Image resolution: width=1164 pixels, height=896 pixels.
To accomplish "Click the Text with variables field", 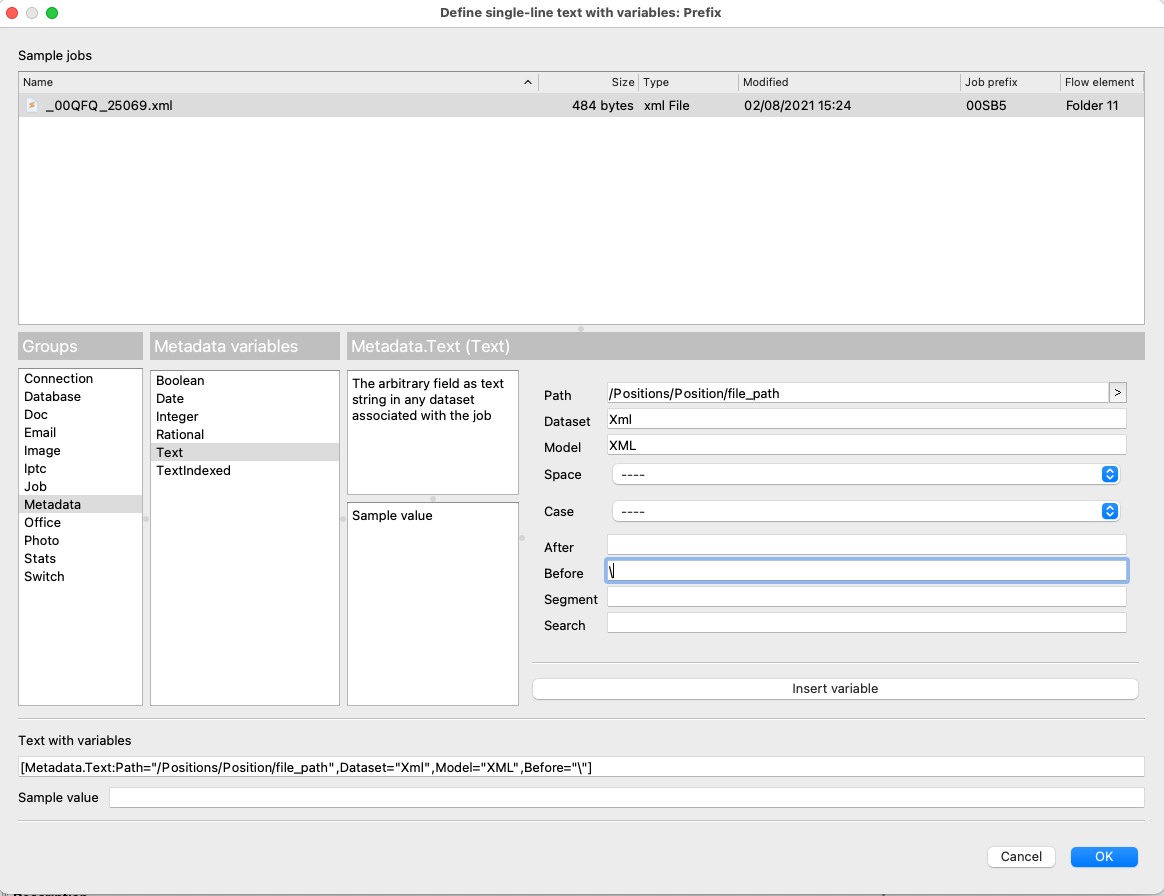I will tap(580, 767).
